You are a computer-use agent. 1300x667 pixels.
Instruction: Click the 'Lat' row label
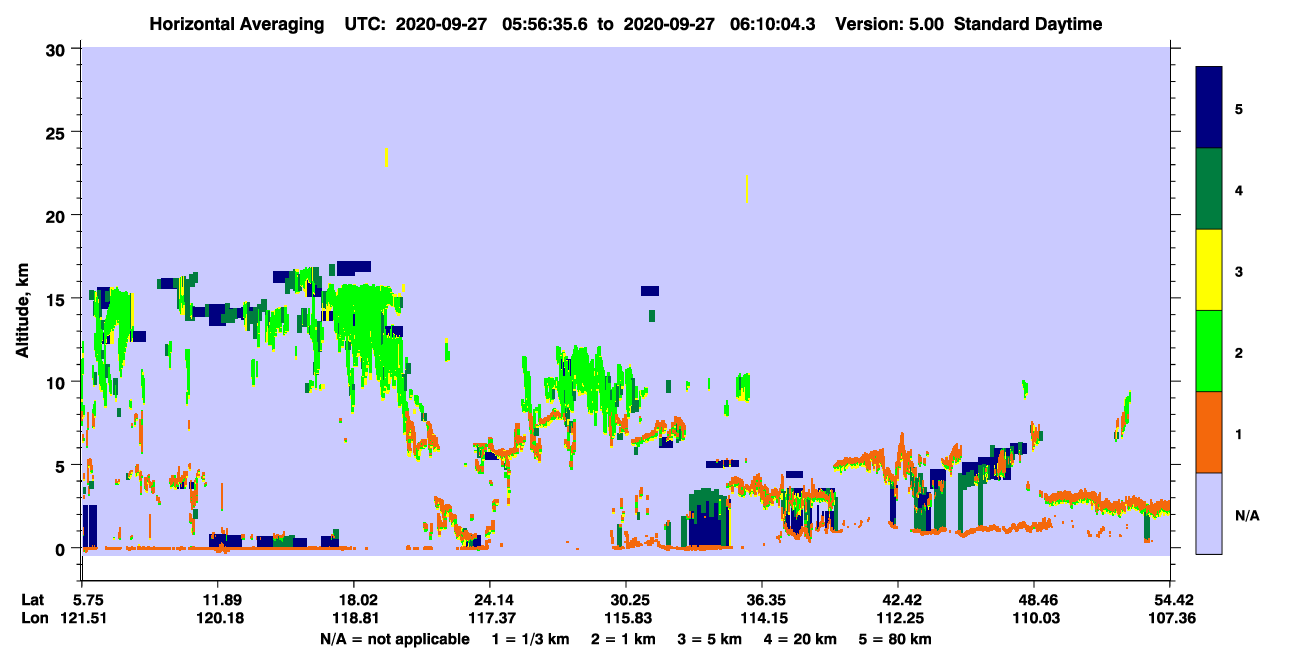(x=32, y=600)
